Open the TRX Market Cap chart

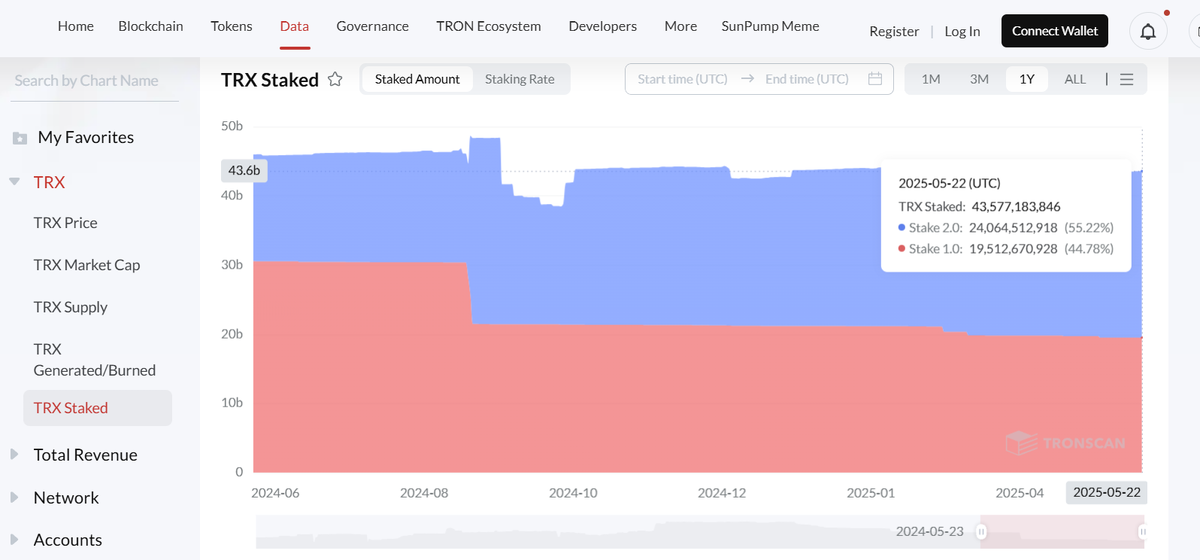[87, 265]
